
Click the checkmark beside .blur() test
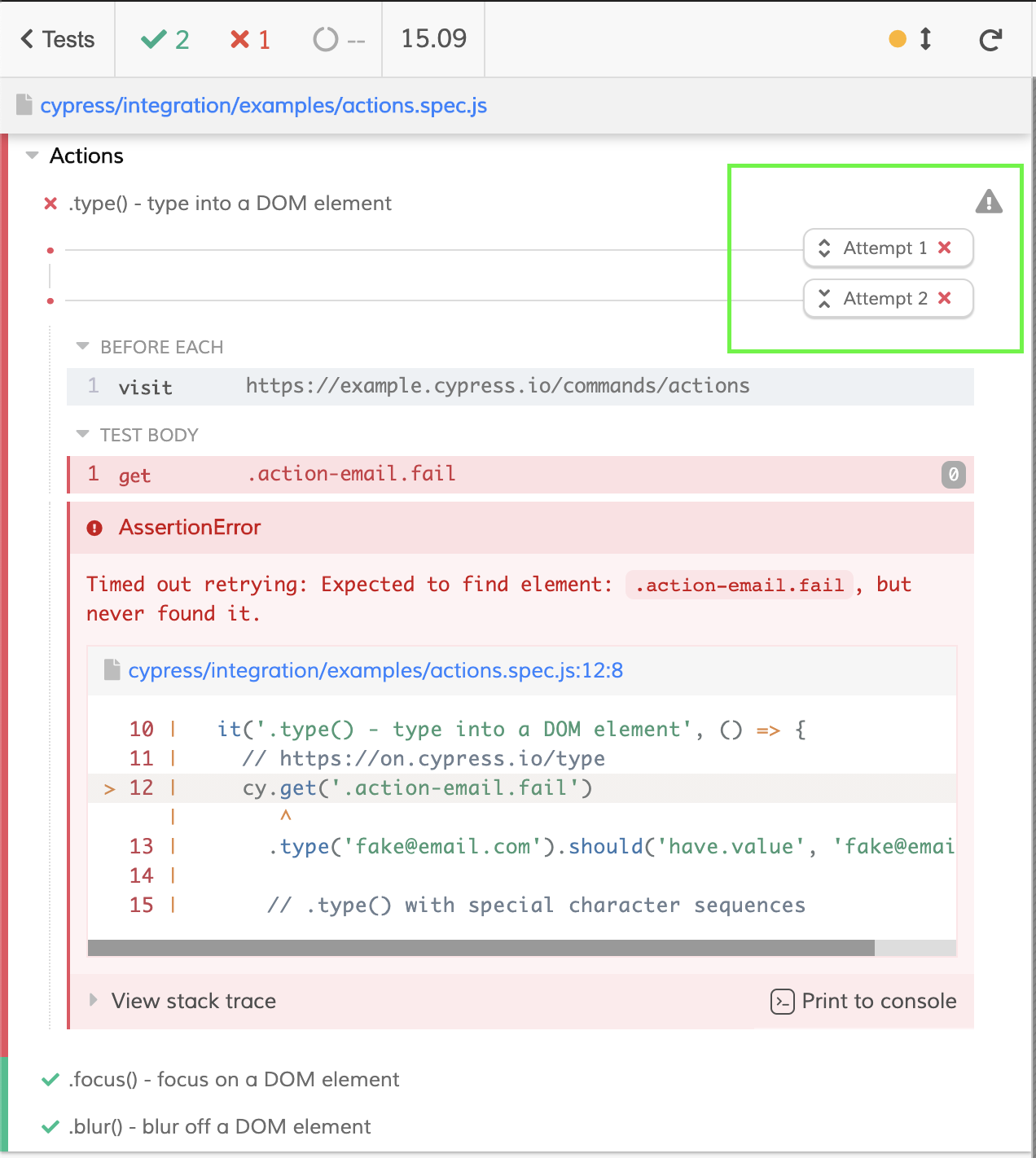pos(50,1127)
